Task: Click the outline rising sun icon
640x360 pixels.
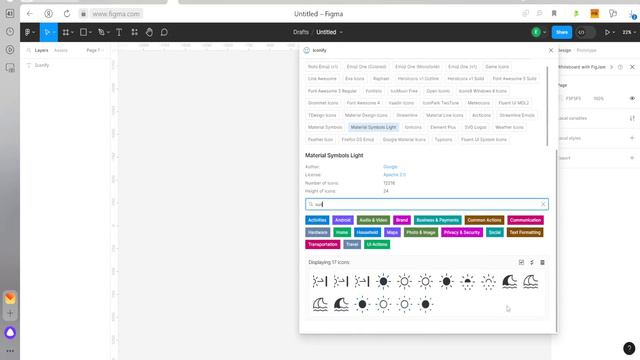Action: 488,282
